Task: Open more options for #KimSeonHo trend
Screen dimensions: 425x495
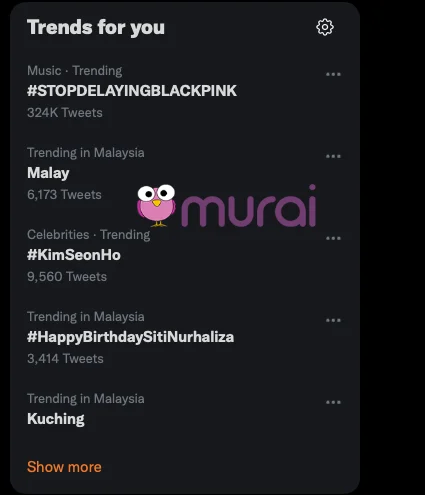Action: [333, 238]
